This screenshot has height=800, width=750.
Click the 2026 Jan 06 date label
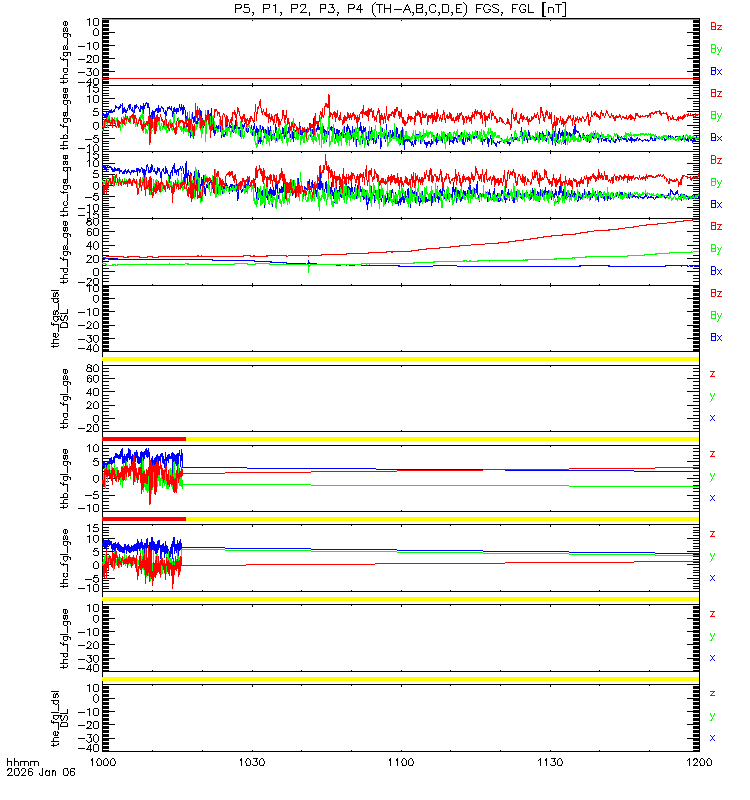click(41, 772)
